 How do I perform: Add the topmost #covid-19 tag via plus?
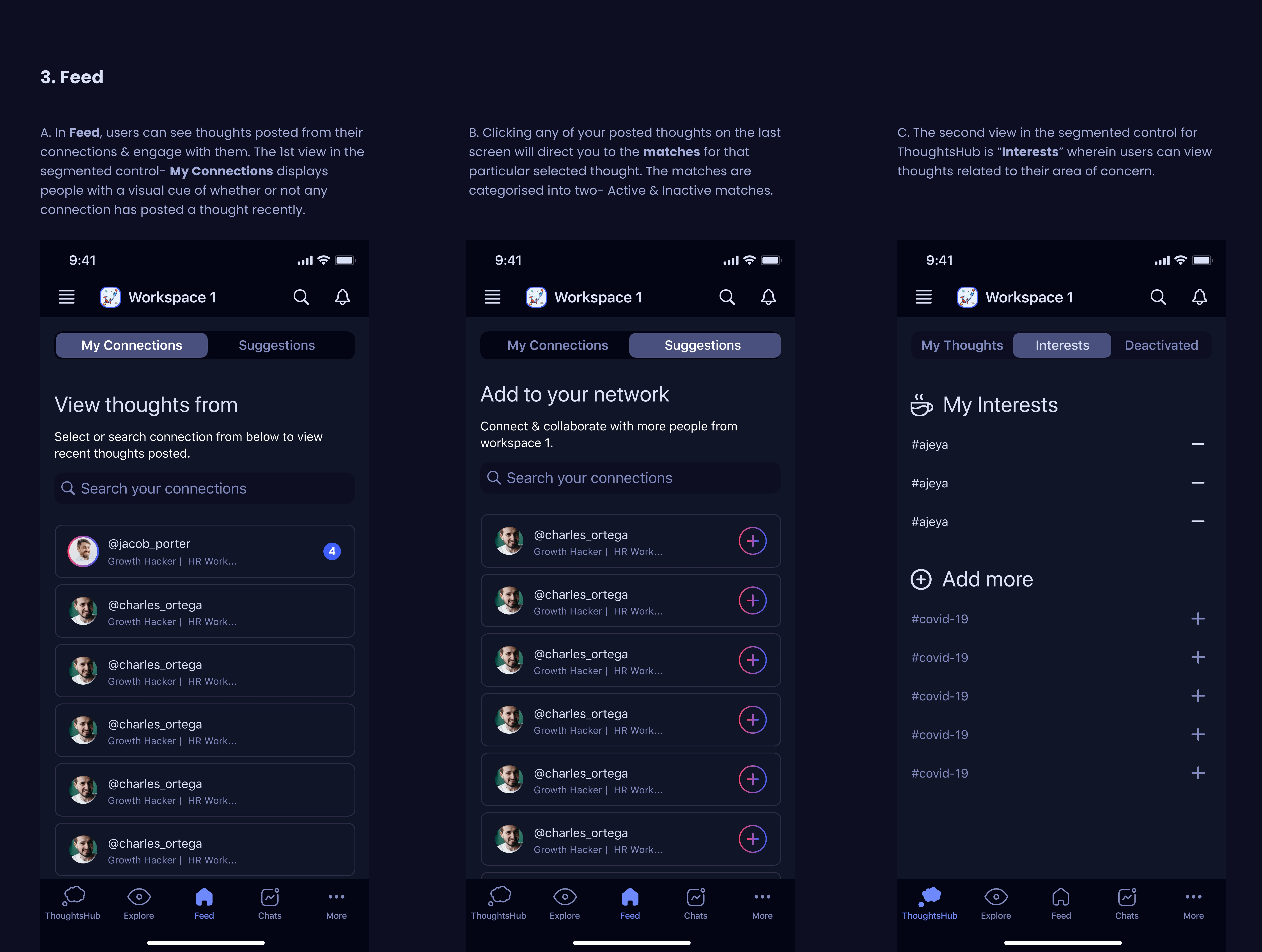click(1198, 619)
